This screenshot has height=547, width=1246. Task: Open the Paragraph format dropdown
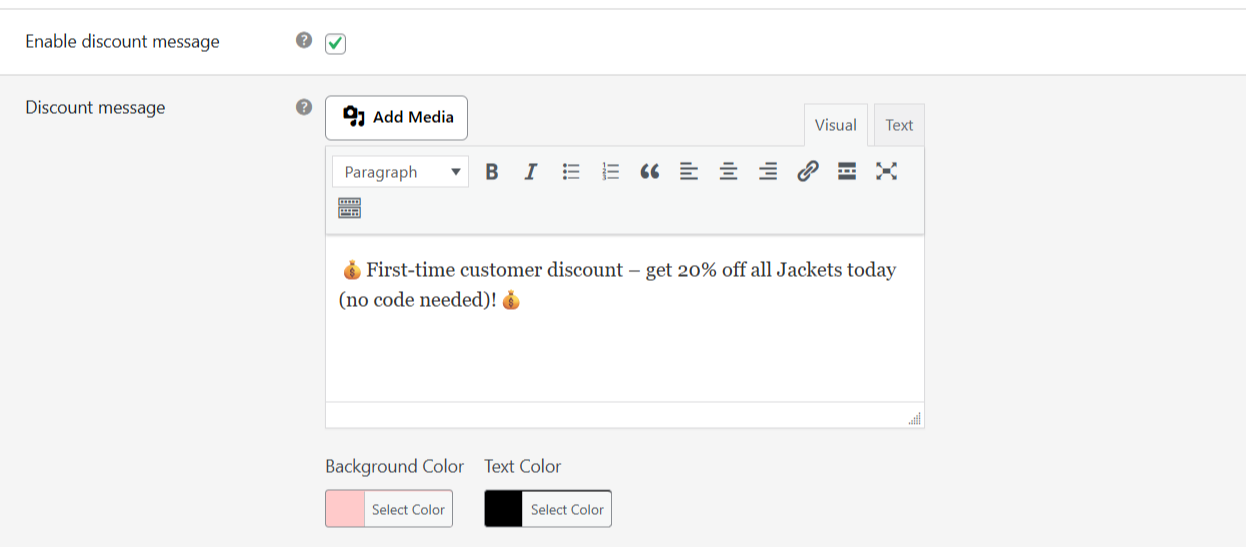pos(400,172)
